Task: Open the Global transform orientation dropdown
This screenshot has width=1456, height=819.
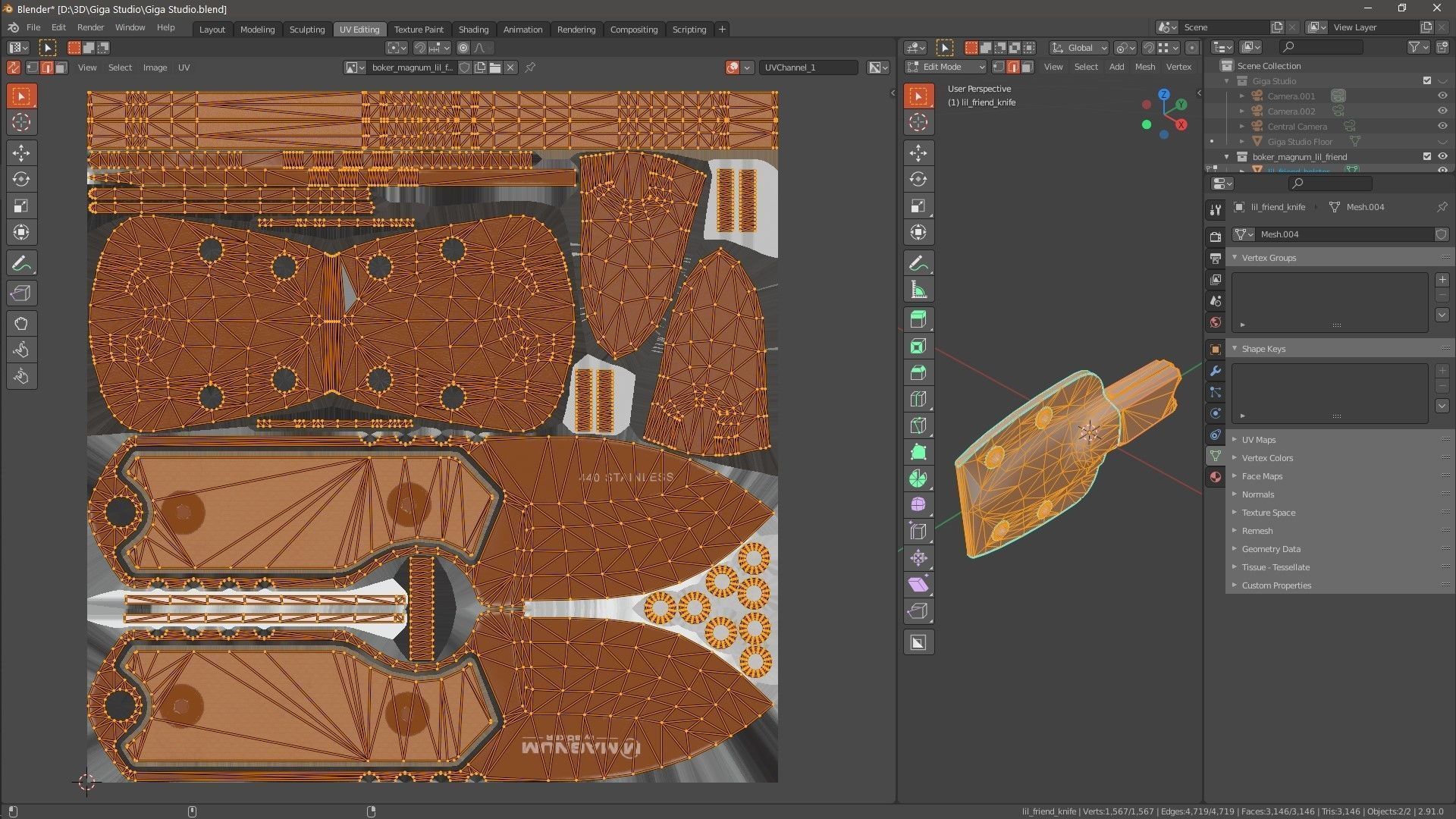Action: coord(1079,48)
